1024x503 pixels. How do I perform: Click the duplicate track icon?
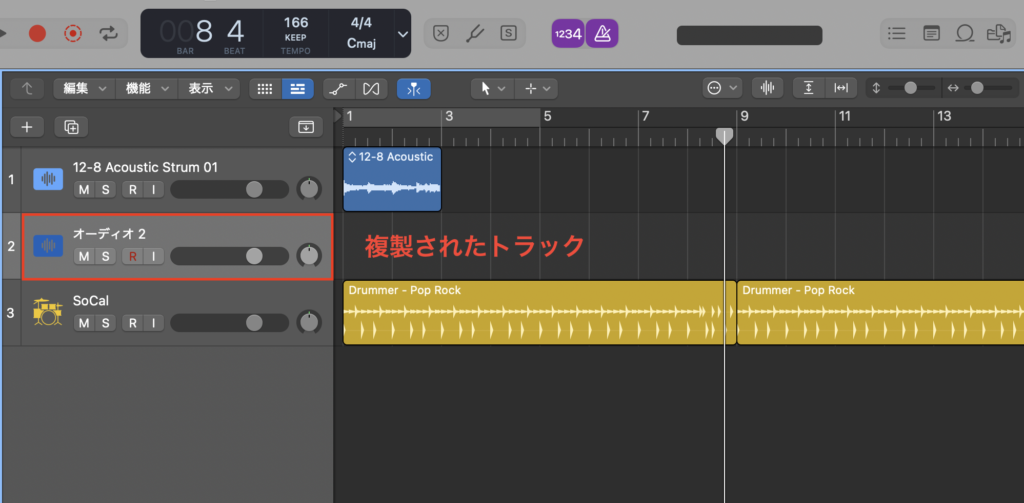coord(71,126)
